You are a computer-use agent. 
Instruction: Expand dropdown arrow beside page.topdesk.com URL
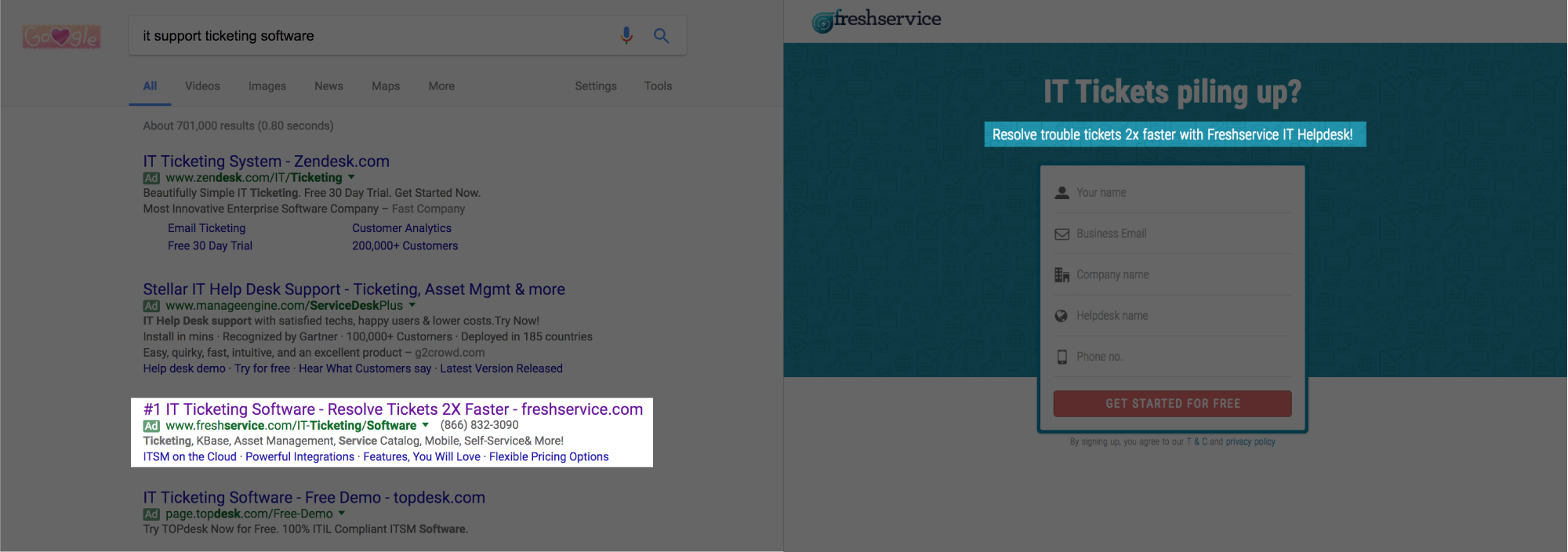click(x=342, y=514)
